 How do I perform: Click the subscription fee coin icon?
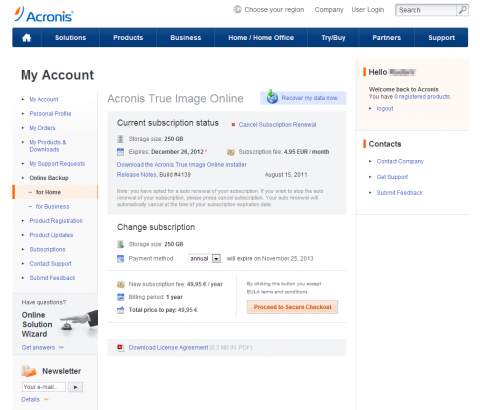231,152
